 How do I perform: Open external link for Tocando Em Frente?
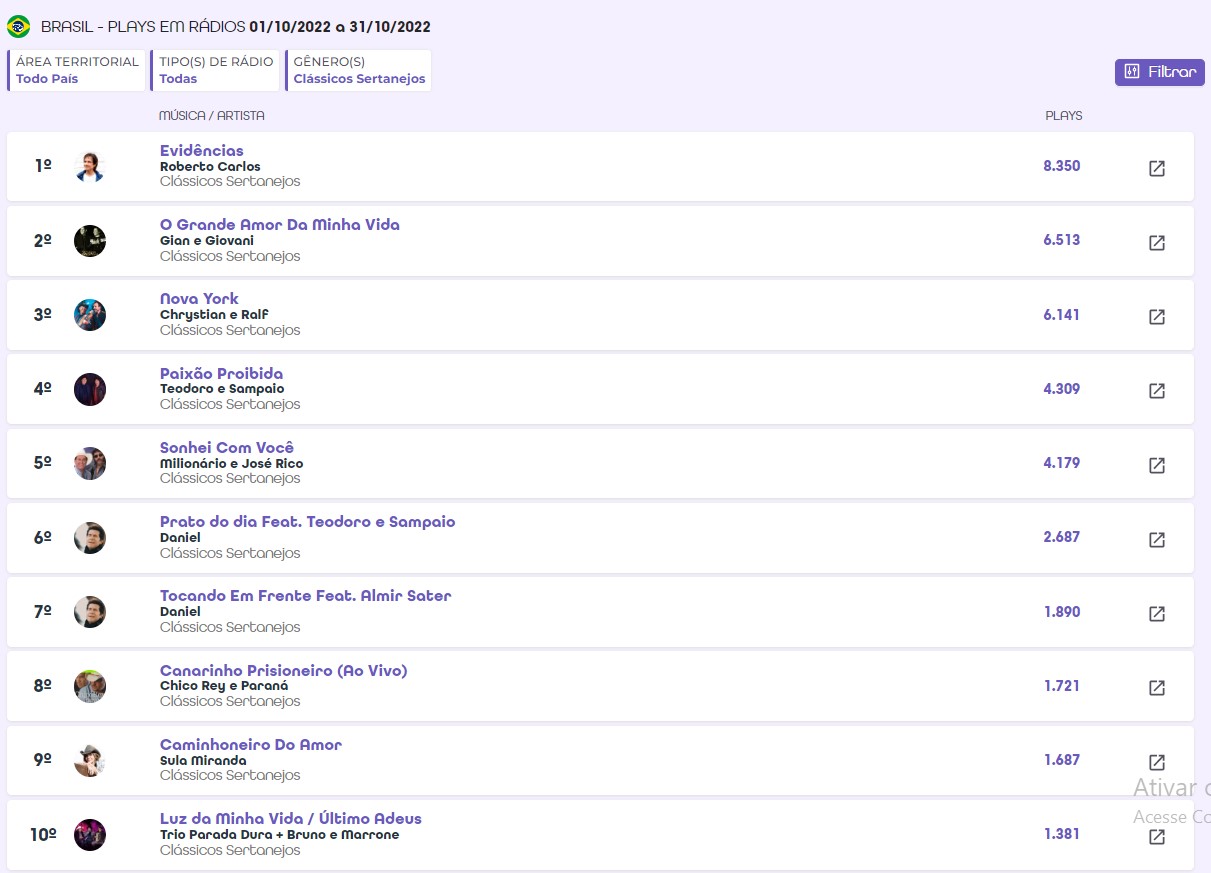(1156, 613)
